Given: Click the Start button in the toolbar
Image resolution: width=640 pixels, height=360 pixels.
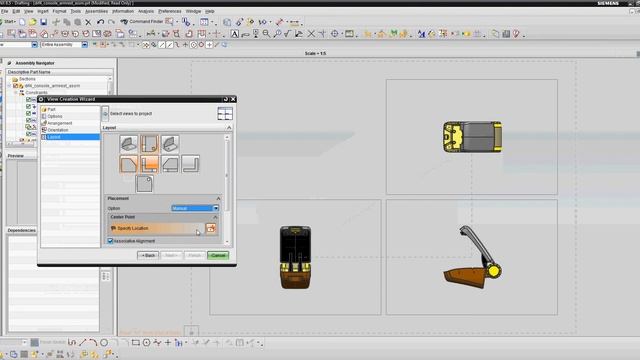Looking at the screenshot, I should point(8,22).
